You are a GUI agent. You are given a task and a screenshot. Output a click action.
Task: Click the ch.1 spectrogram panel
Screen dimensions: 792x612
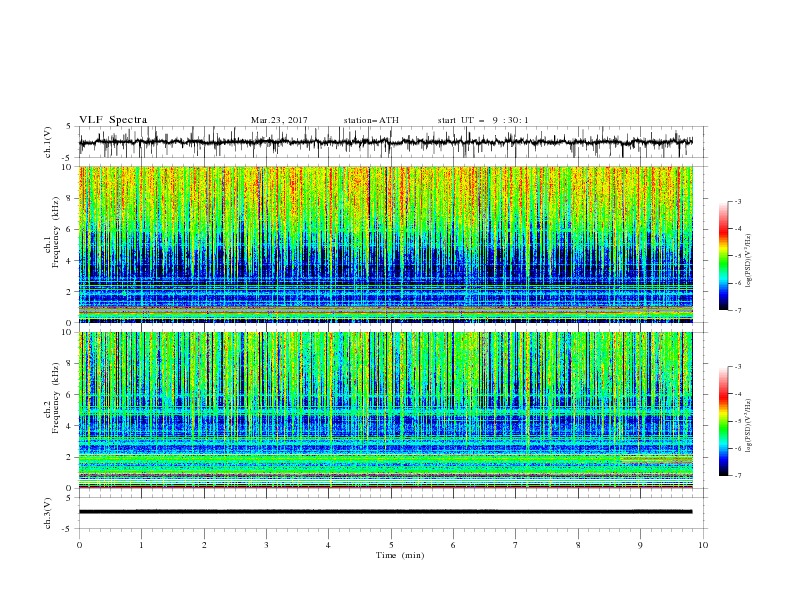coord(385,244)
